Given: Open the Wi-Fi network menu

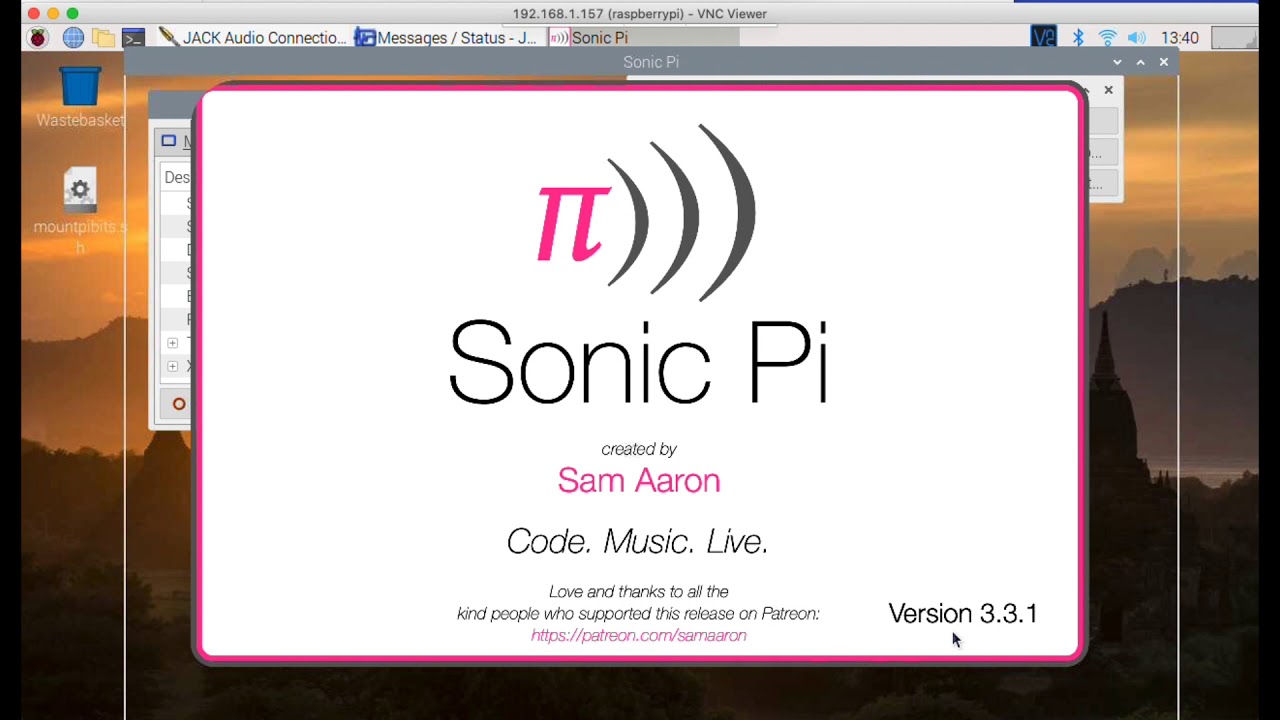Looking at the screenshot, I should click(1107, 38).
